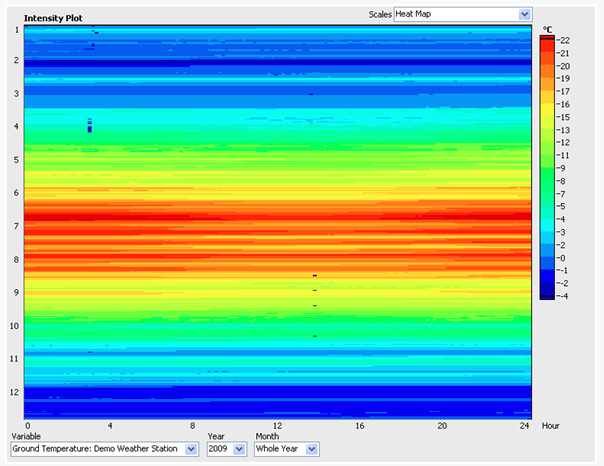Click the Scales dropdown arrow button
This screenshot has width=604, height=466.
pos(524,14)
